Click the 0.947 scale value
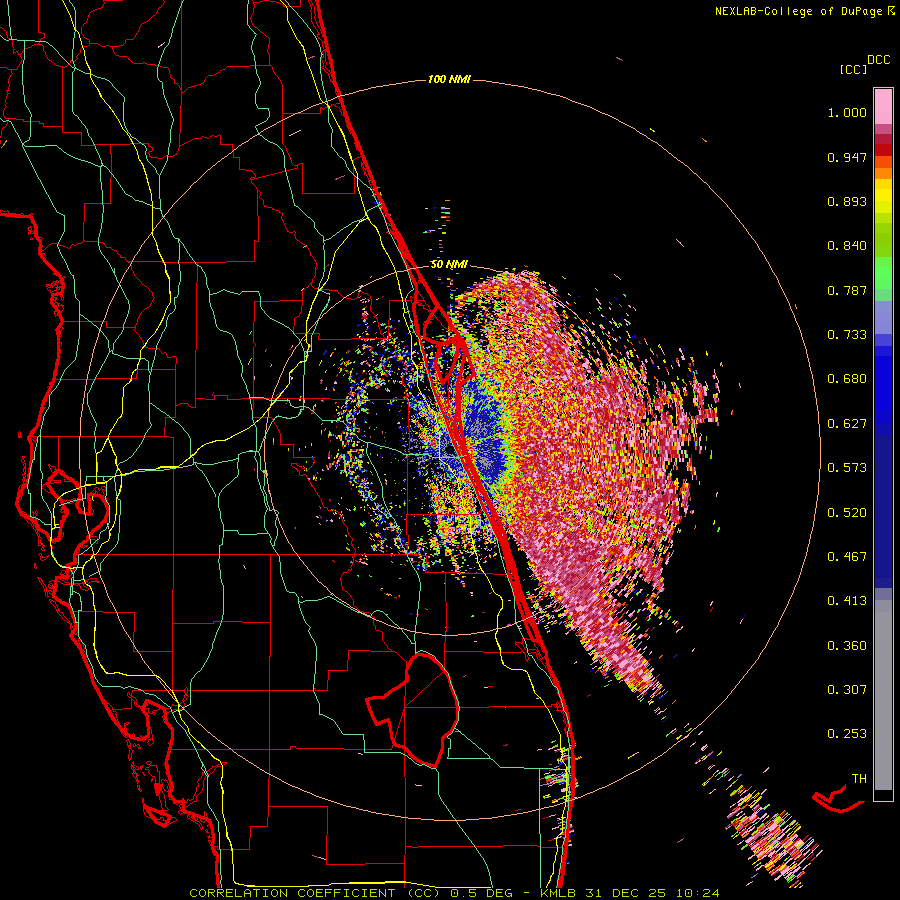 coord(847,157)
